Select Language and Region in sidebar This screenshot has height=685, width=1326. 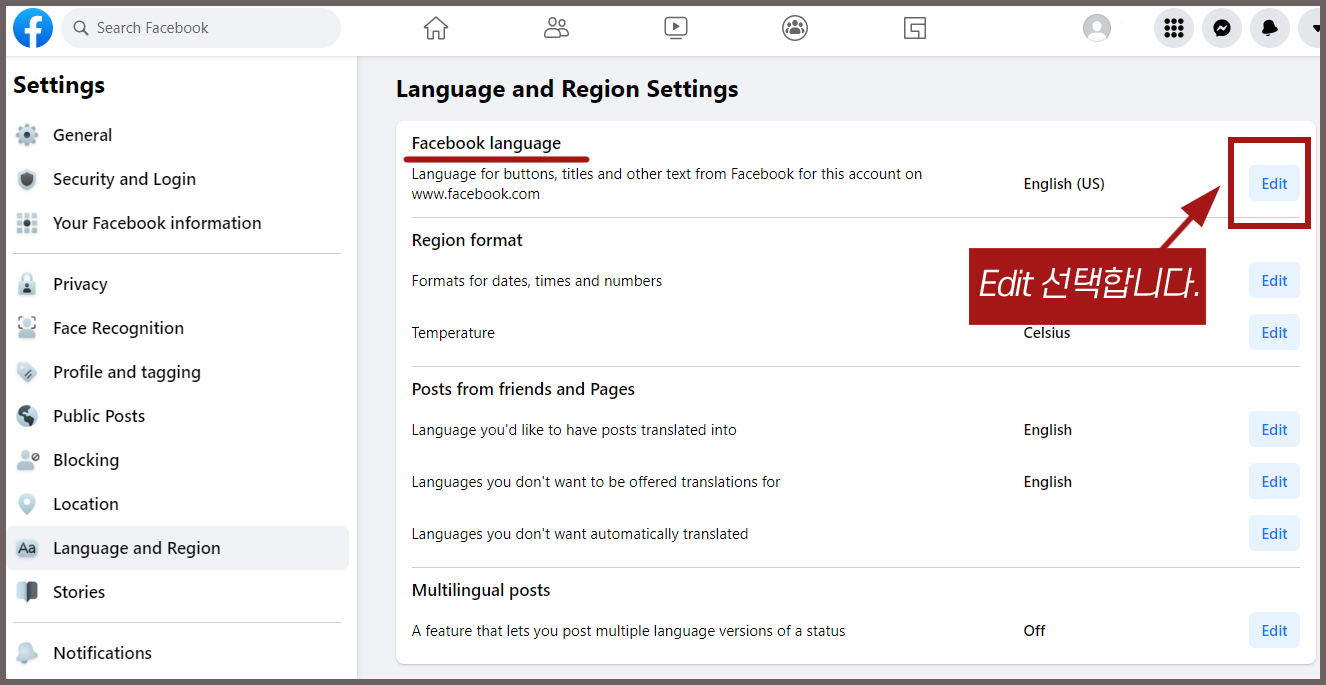(x=178, y=548)
